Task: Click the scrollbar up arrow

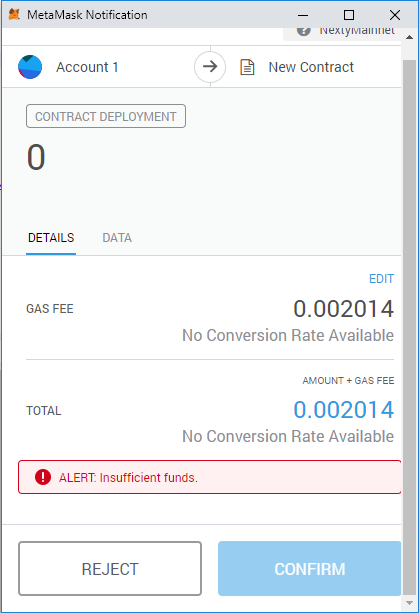Action: (x=410, y=37)
